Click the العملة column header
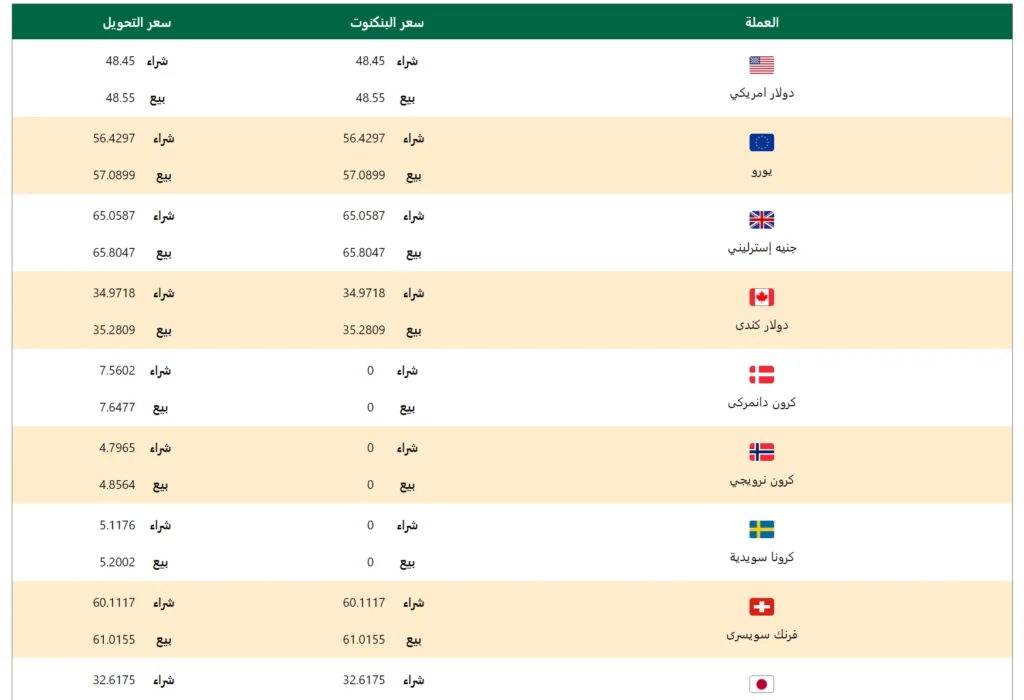The height and width of the screenshot is (700, 1024). pyautogui.click(x=762, y=22)
